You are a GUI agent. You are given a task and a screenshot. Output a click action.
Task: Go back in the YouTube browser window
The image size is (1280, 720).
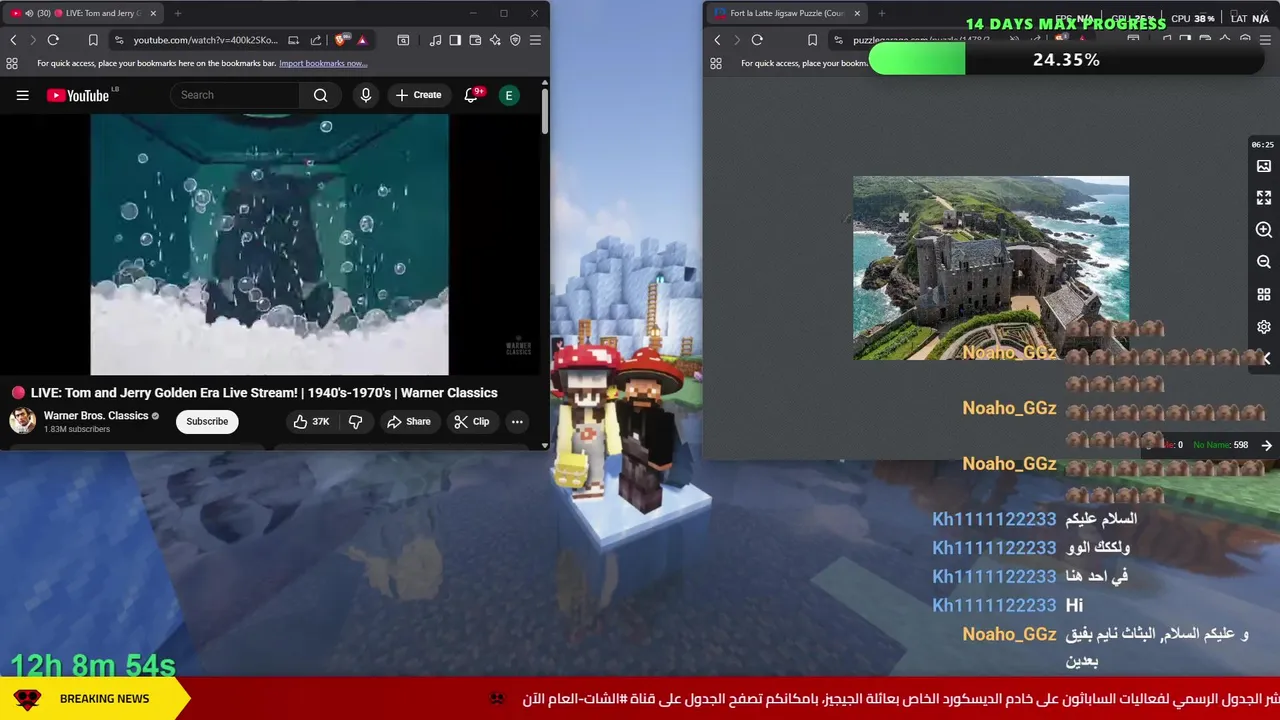(x=13, y=40)
